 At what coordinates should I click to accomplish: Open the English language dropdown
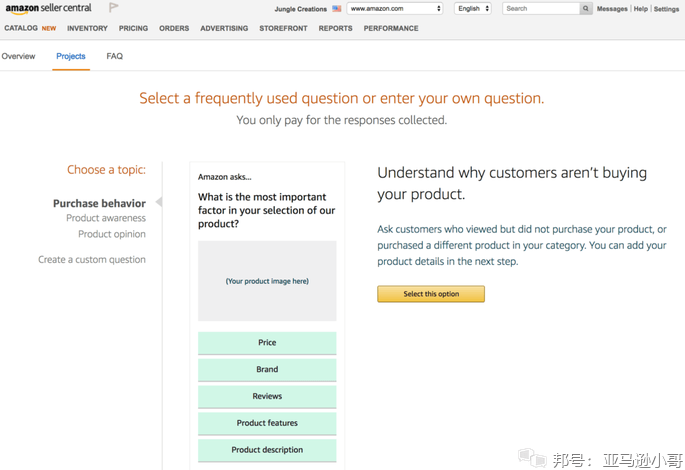[472, 9]
